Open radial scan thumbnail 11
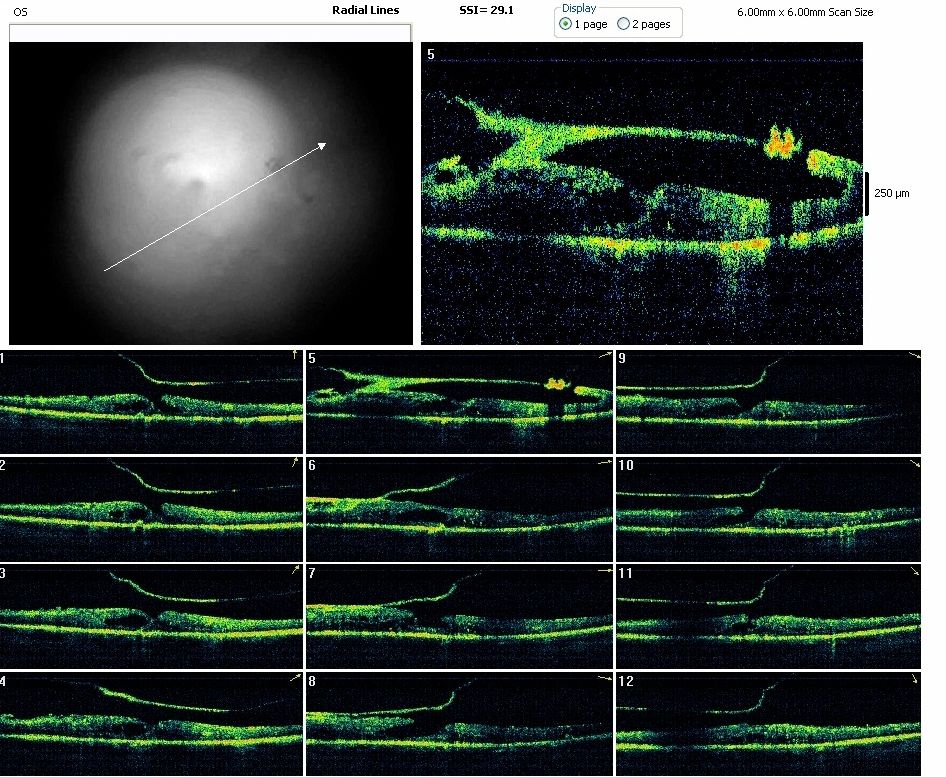This screenshot has height=777, width=946. point(767,616)
